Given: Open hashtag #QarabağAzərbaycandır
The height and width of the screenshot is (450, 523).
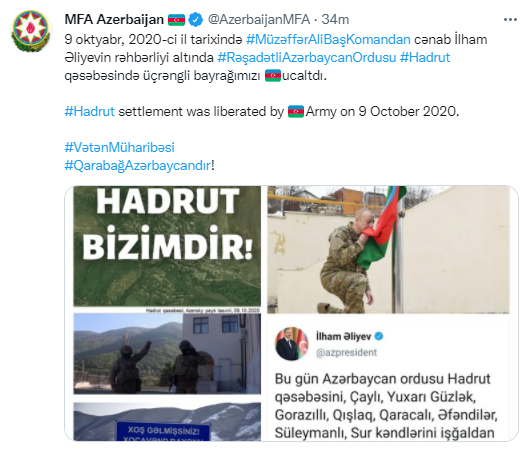Looking at the screenshot, I should 137,165.
